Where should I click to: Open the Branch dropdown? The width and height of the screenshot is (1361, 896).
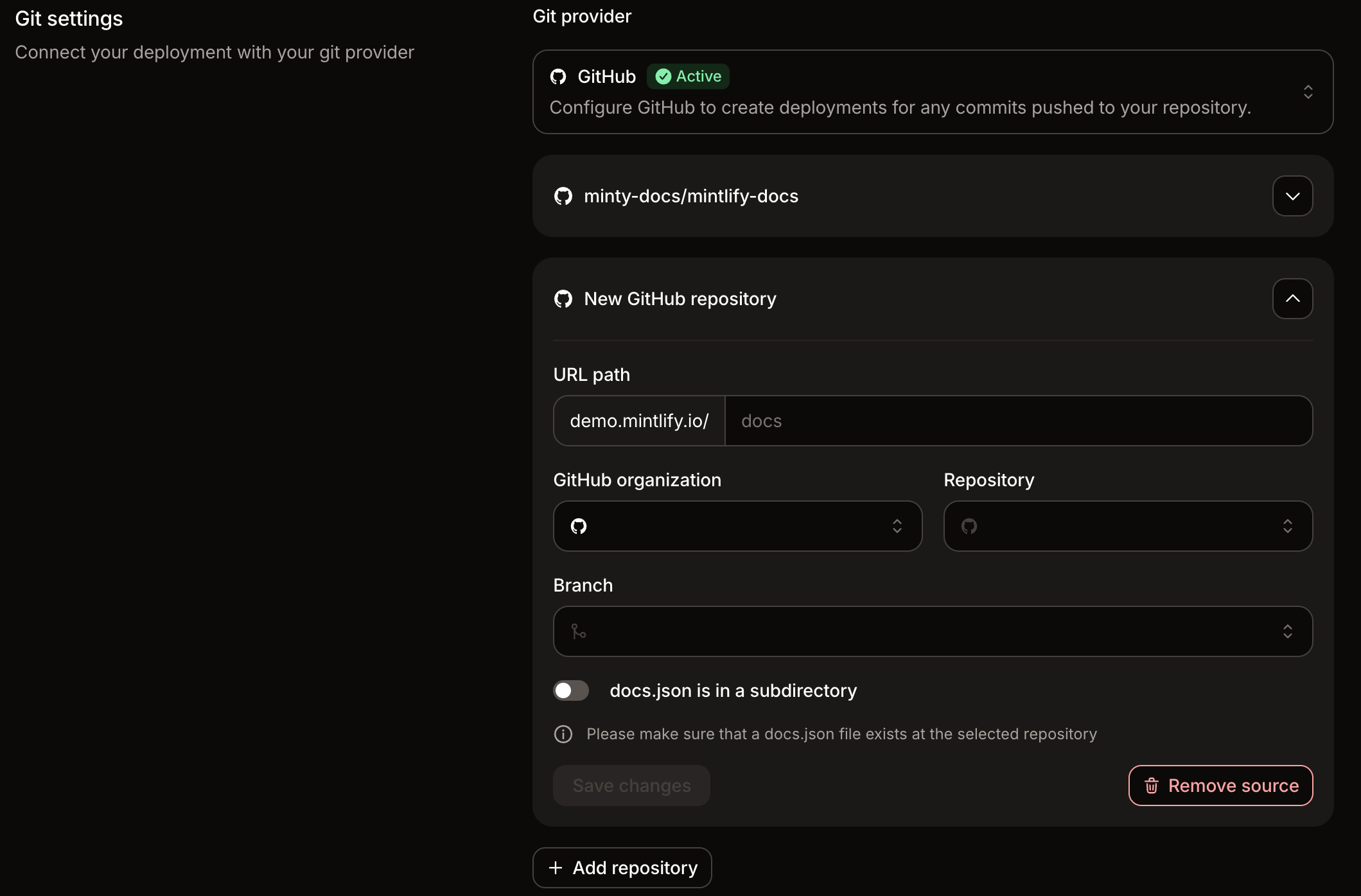coord(933,631)
